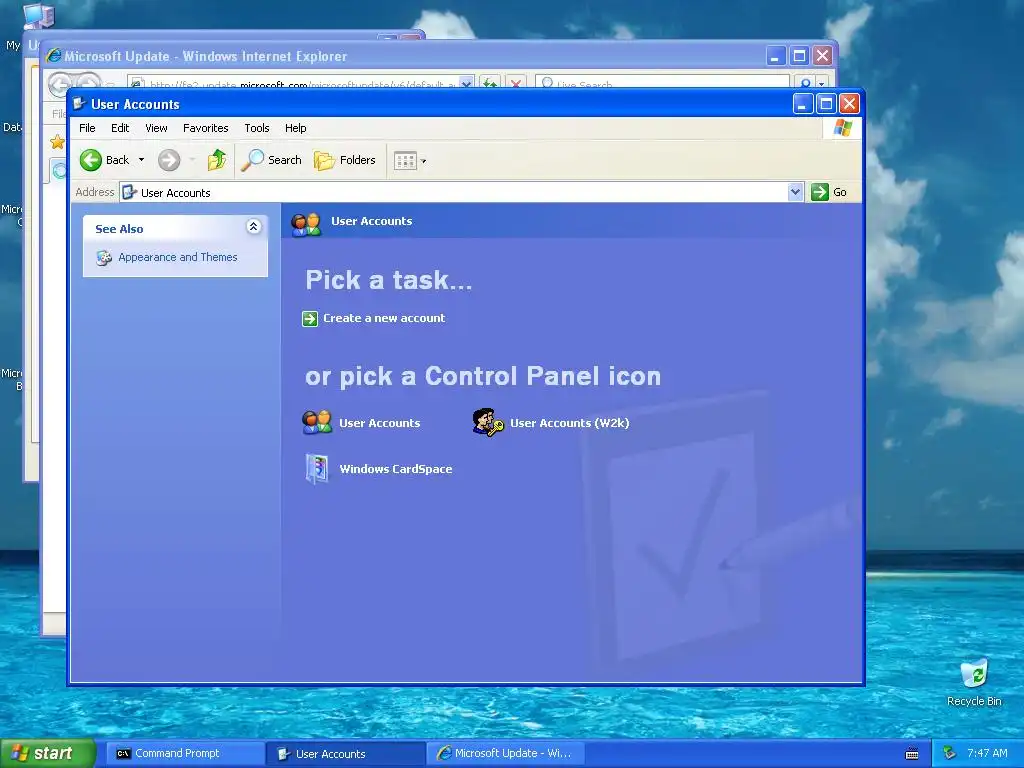Viewport: 1024px width, 768px height.
Task: Click Create a new account
Action: [x=384, y=318]
